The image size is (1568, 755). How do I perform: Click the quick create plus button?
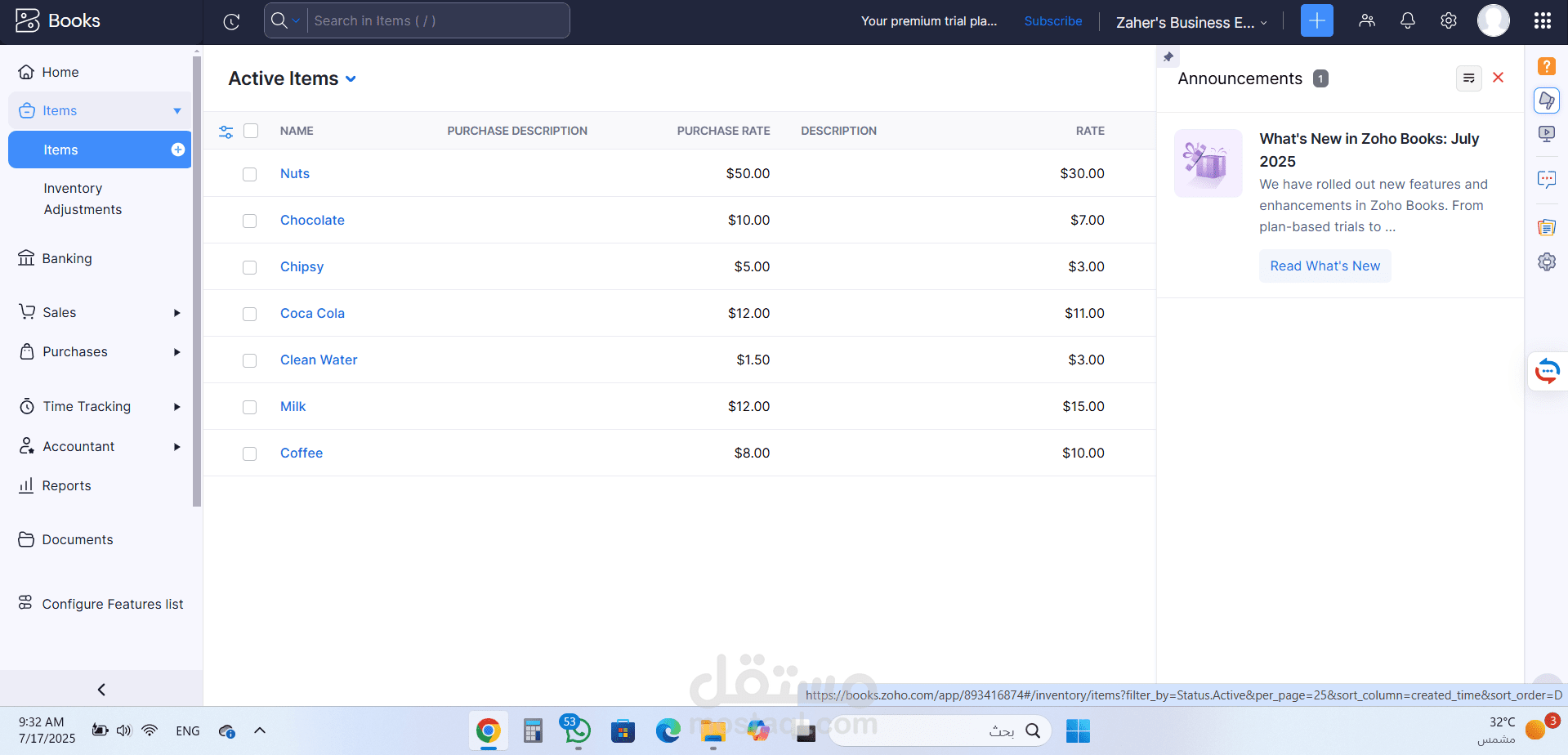click(x=1316, y=20)
